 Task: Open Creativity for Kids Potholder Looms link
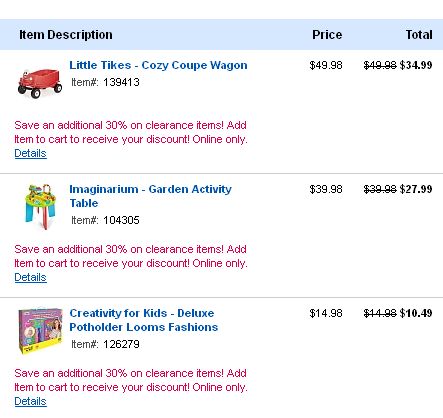click(144, 320)
